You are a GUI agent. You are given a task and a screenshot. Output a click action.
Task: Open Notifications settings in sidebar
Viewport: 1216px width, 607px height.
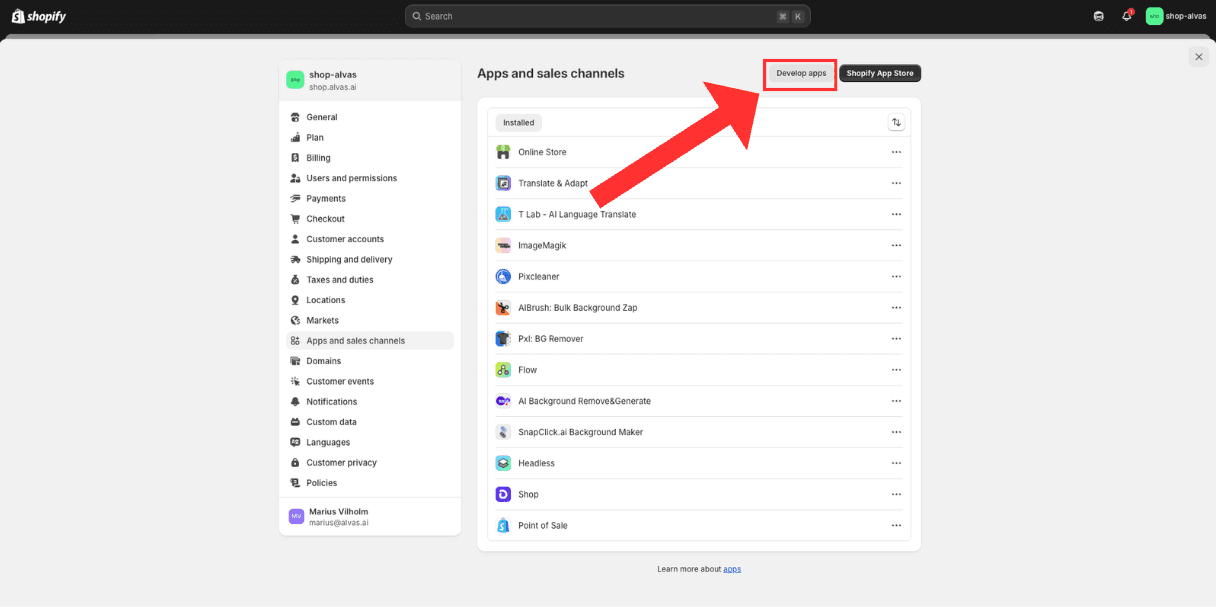pyautogui.click(x=370, y=402)
